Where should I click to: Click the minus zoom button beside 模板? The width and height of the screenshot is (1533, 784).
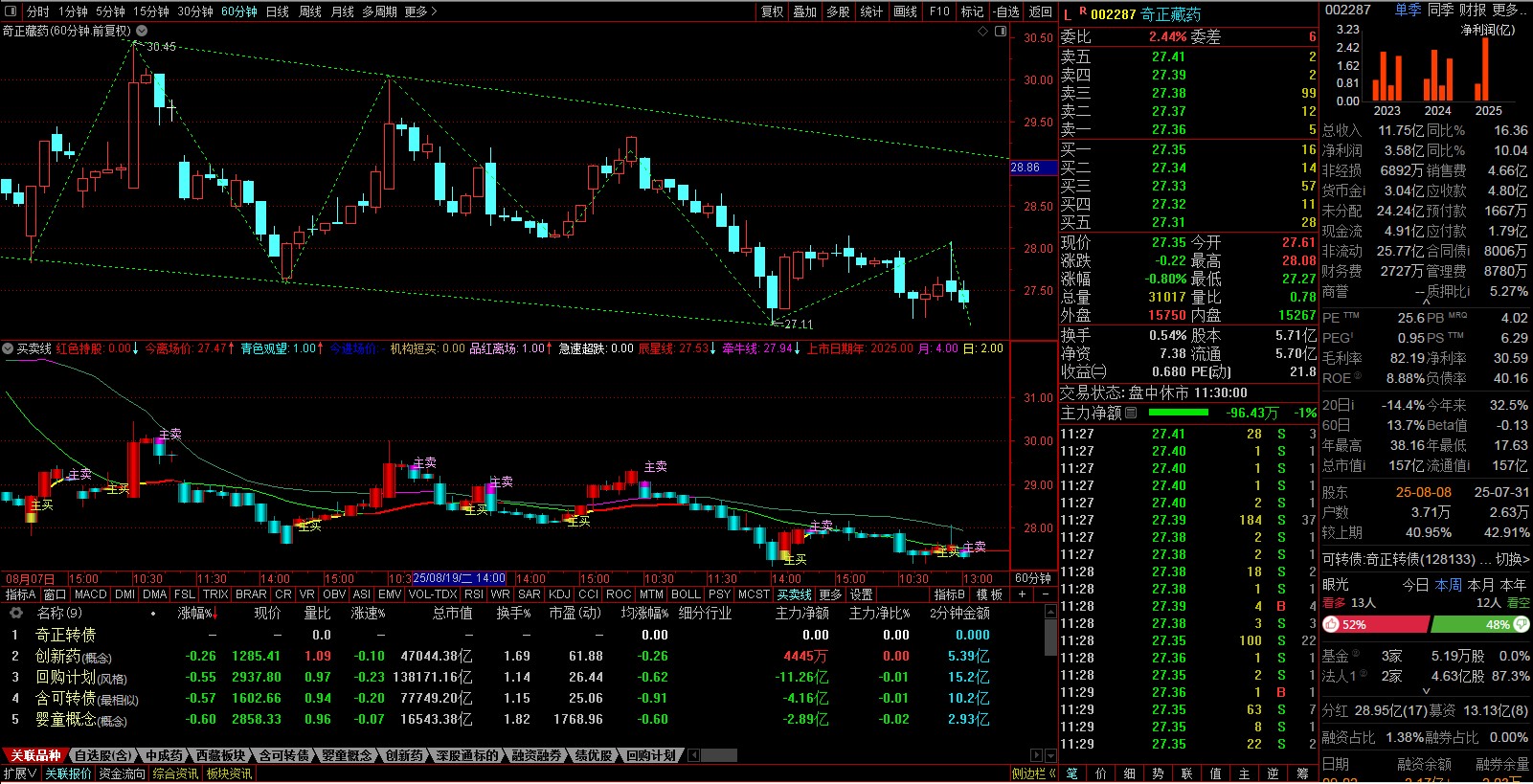tap(1045, 594)
